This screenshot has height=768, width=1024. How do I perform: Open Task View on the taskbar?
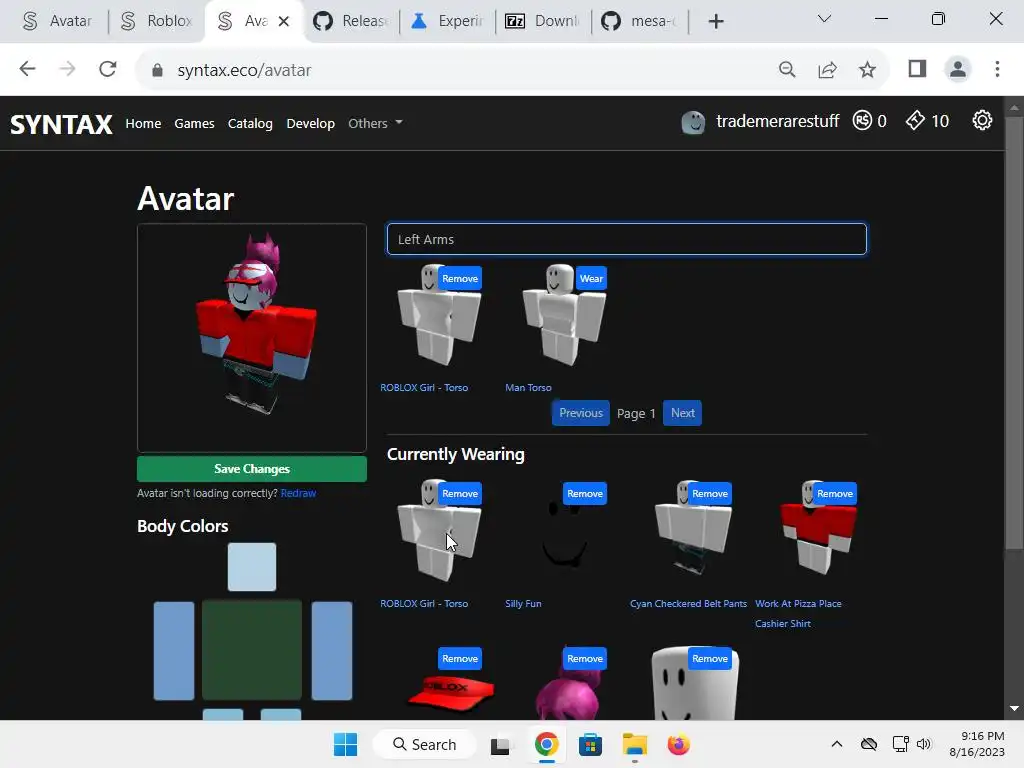tap(500, 745)
